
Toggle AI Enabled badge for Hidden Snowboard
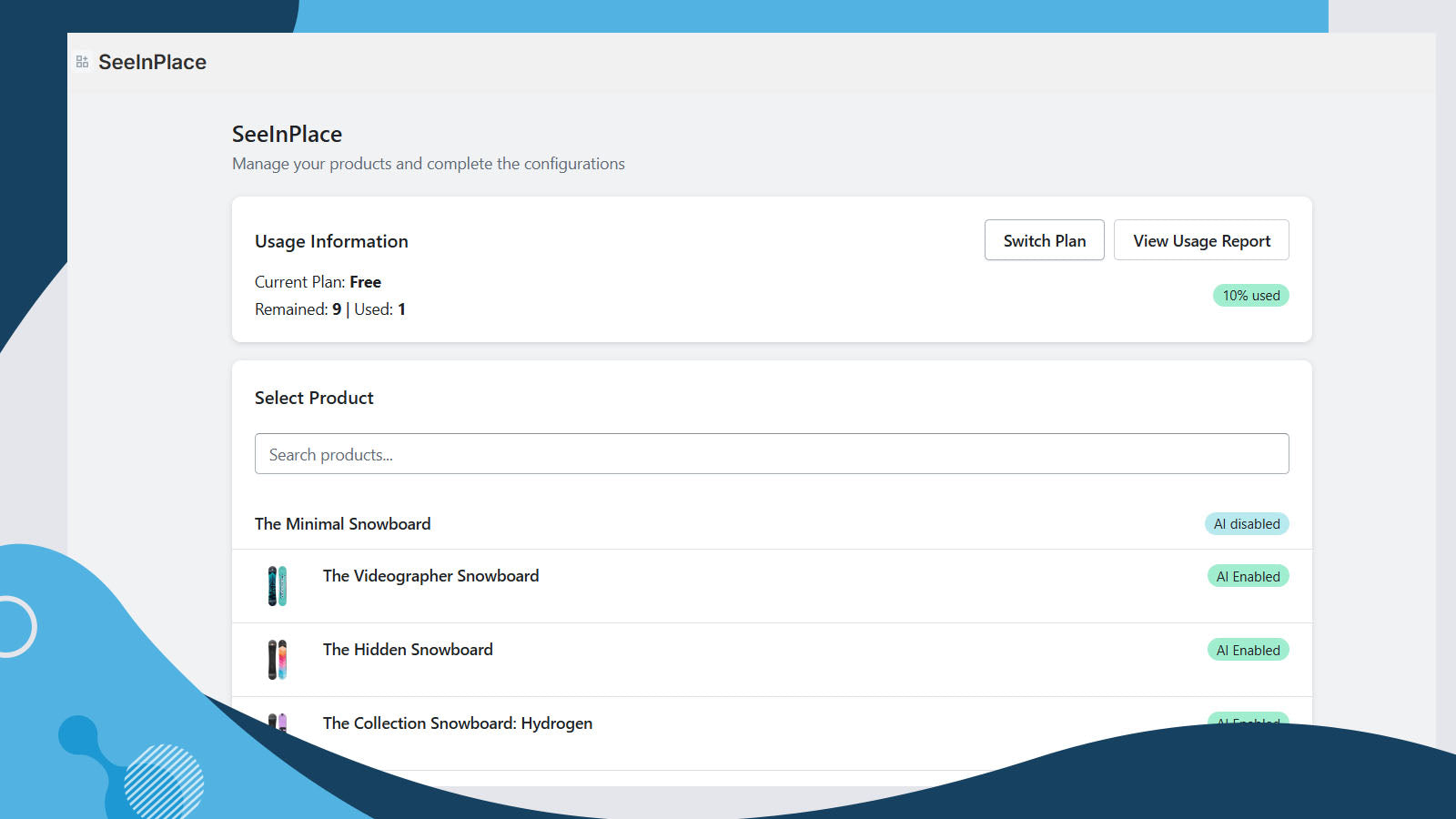click(x=1248, y=651)
